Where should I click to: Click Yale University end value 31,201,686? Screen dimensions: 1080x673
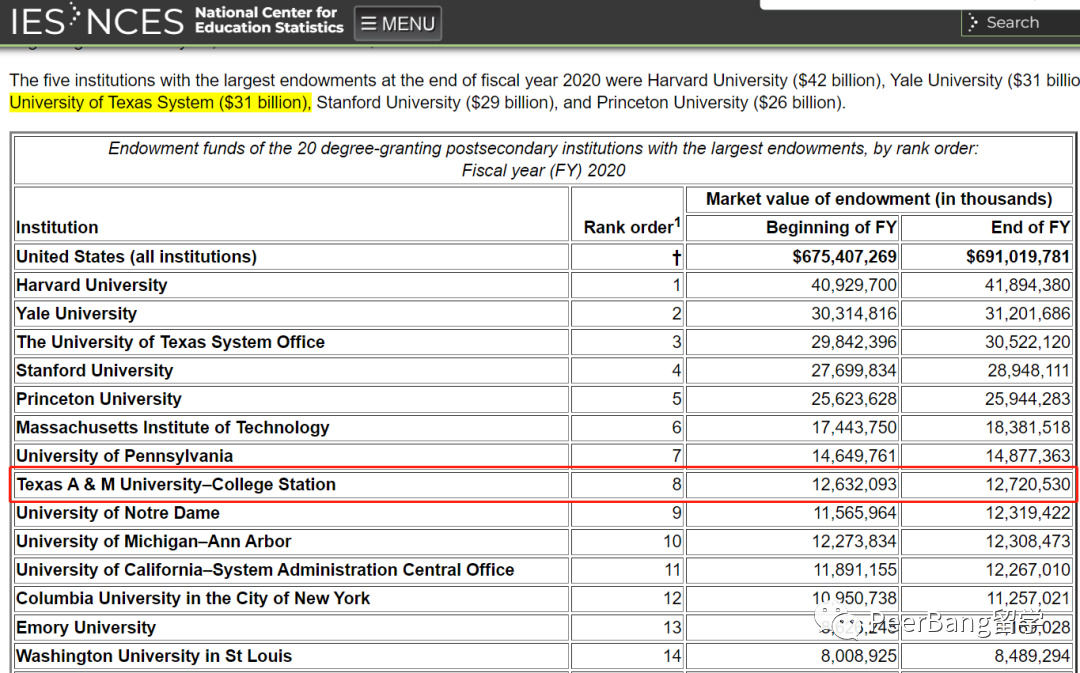(x=1027, y=313)
